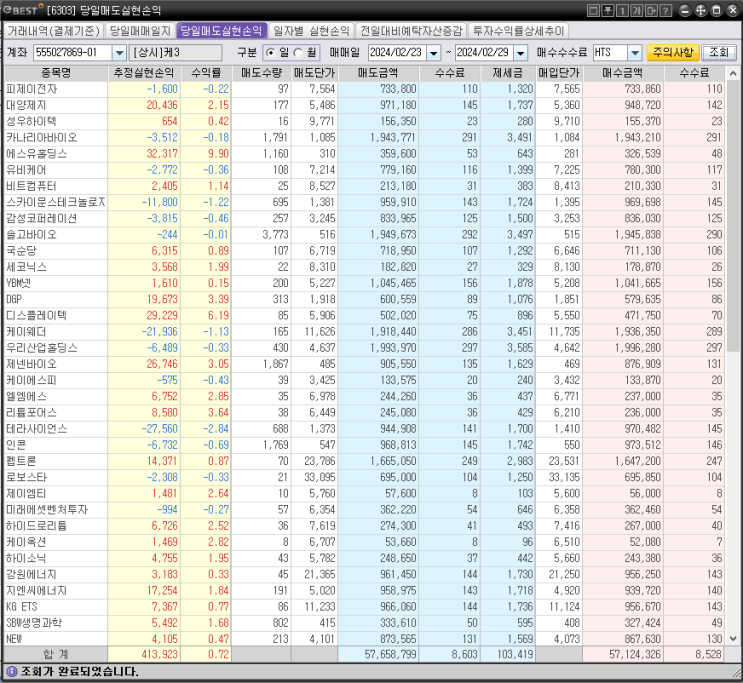Click the 매입단가 column header
Screen dimensions: 743x683
[559, 73]
